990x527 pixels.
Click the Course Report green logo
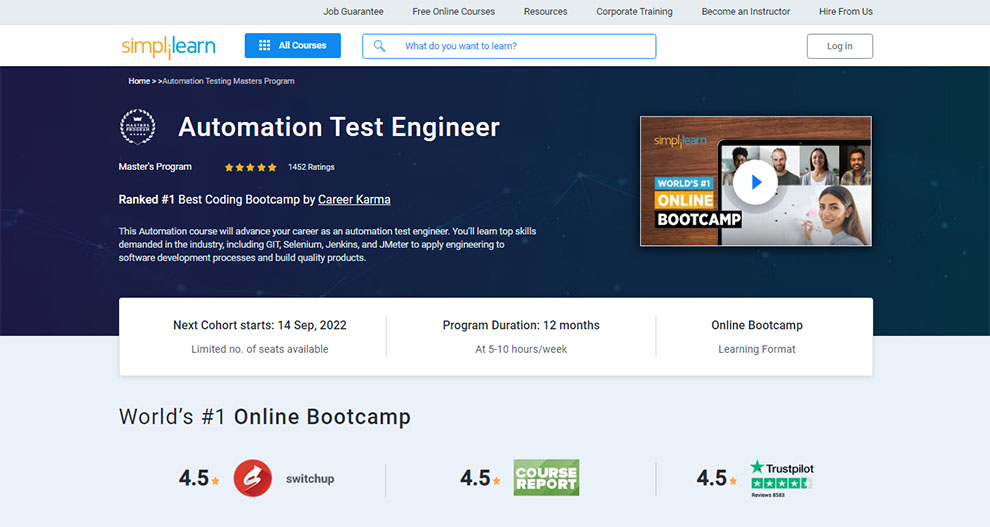(x=546, y=477)
